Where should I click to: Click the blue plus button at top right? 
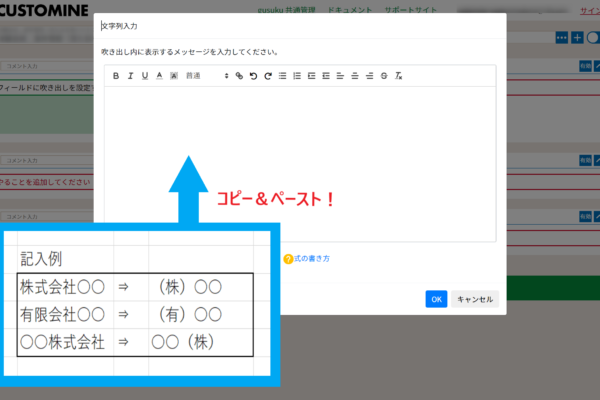tap(576, 38)
